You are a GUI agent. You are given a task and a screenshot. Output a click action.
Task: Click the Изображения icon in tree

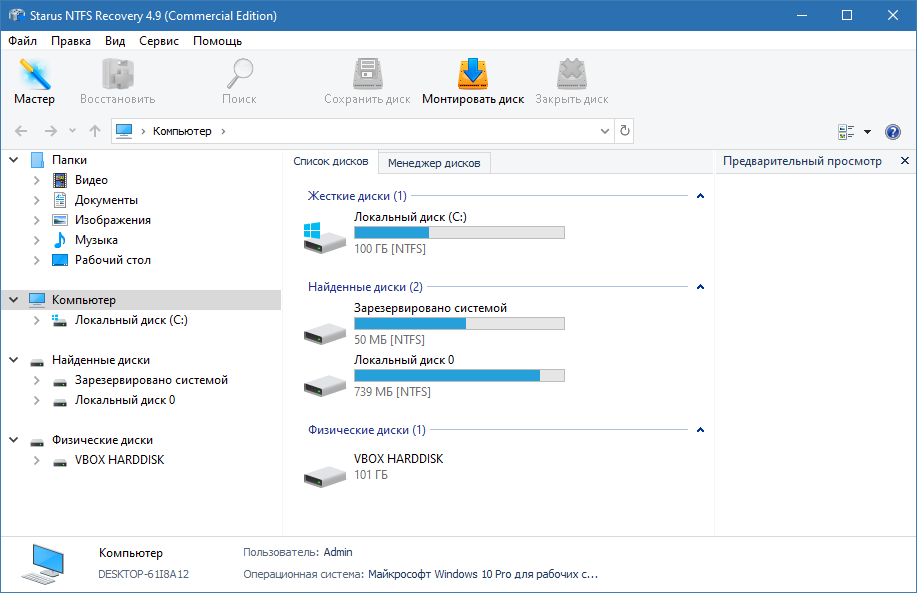pyautogui.click(x=60, y=220)
